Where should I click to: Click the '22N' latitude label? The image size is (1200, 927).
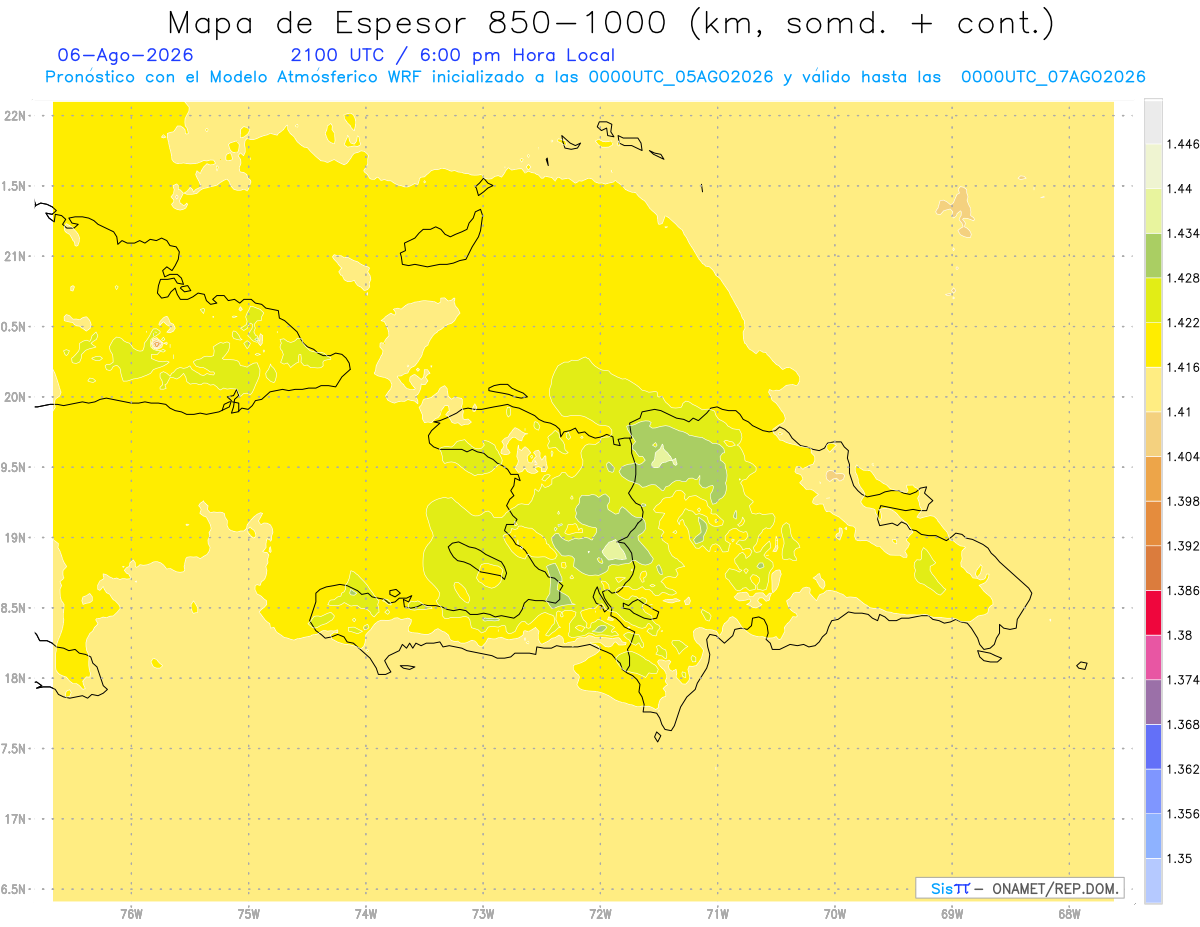[15, 116]
